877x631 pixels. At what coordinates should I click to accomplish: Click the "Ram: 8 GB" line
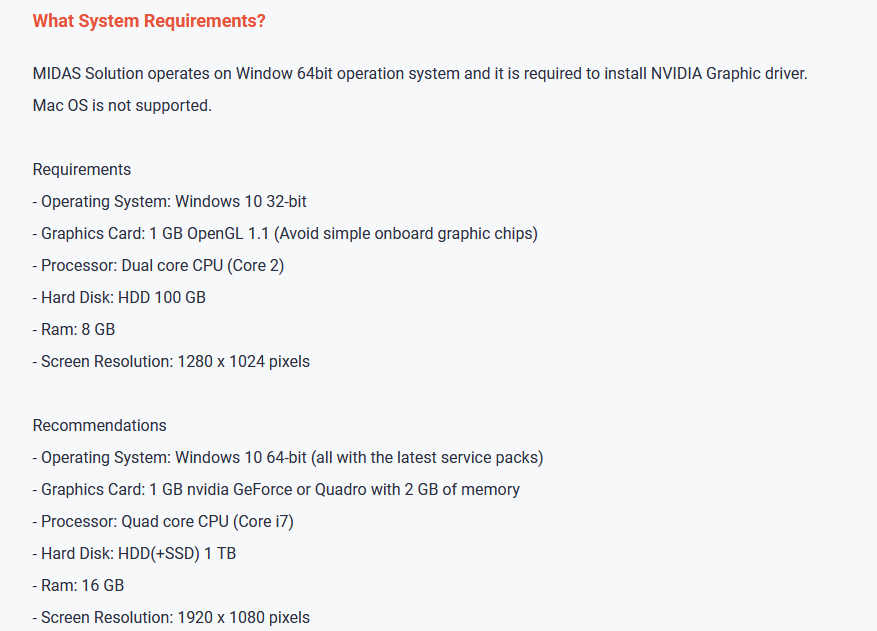[74, 330]
